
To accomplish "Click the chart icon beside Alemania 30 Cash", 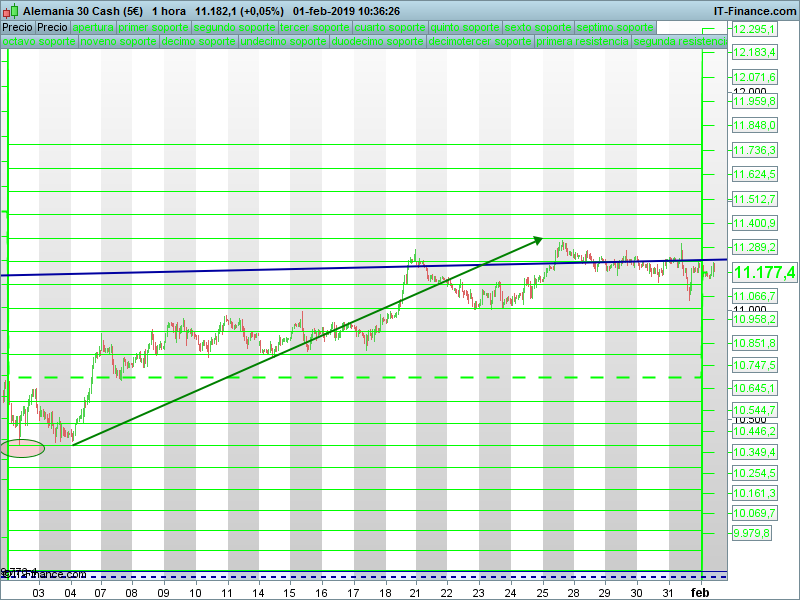I will tap(11, 10).
